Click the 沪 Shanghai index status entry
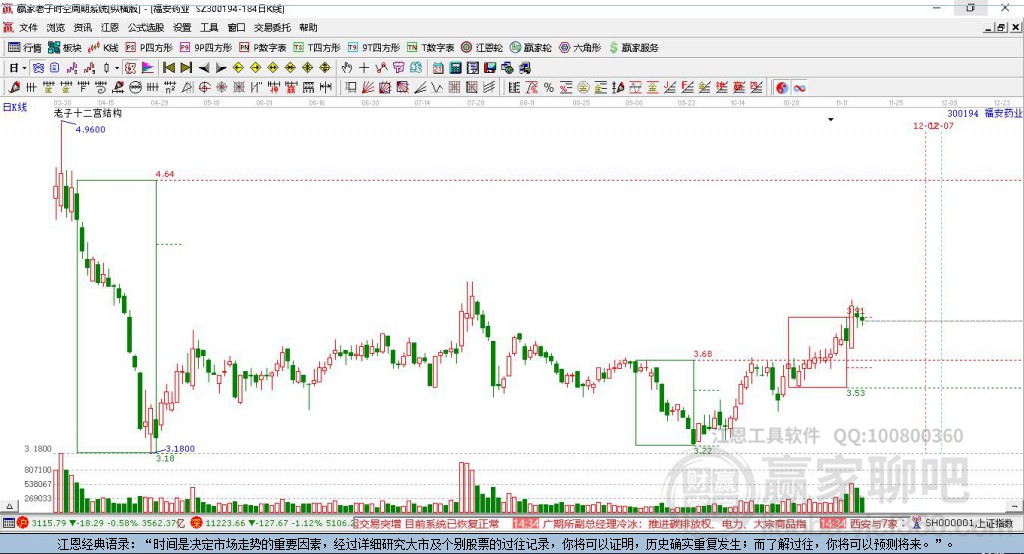 click(x=99, y=523)
